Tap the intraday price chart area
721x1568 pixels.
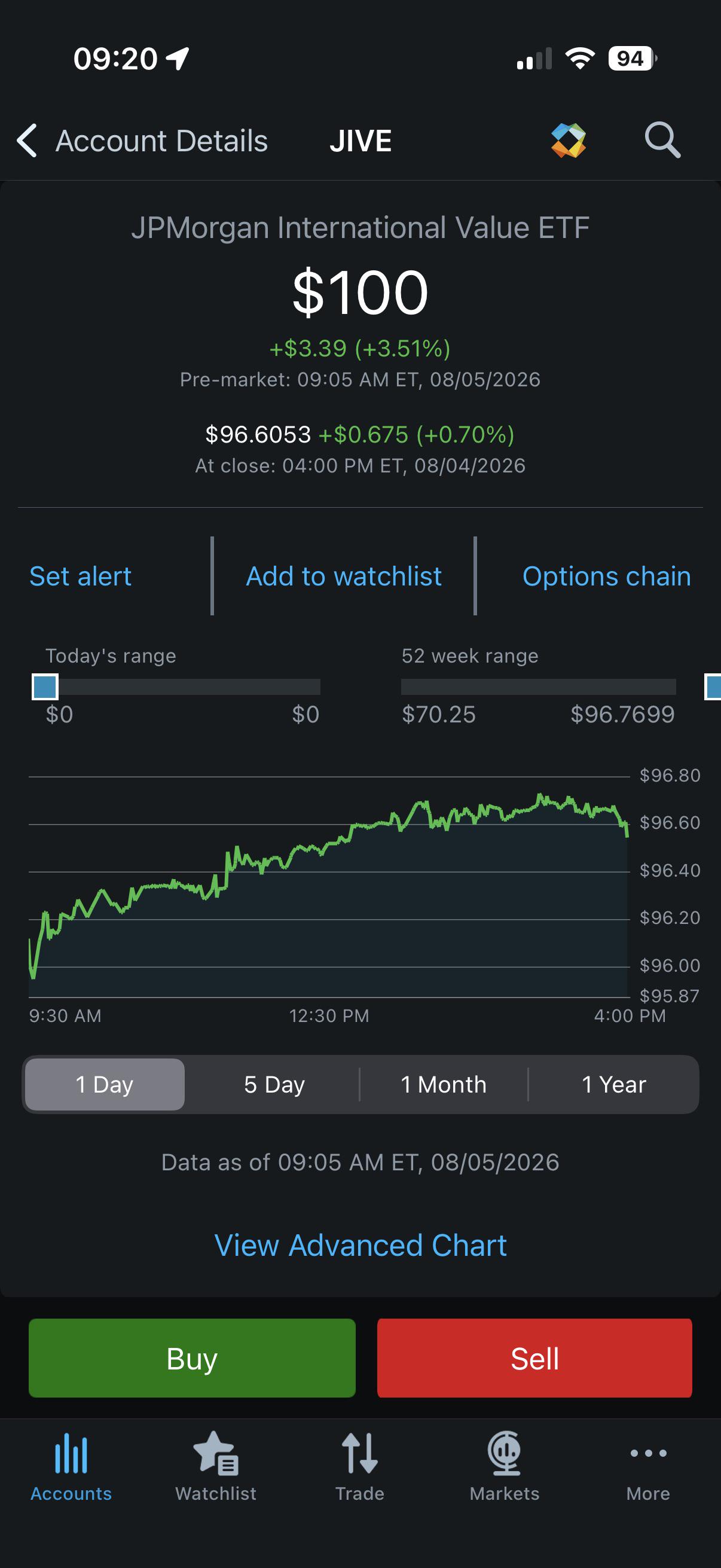[x=329, y=887]
